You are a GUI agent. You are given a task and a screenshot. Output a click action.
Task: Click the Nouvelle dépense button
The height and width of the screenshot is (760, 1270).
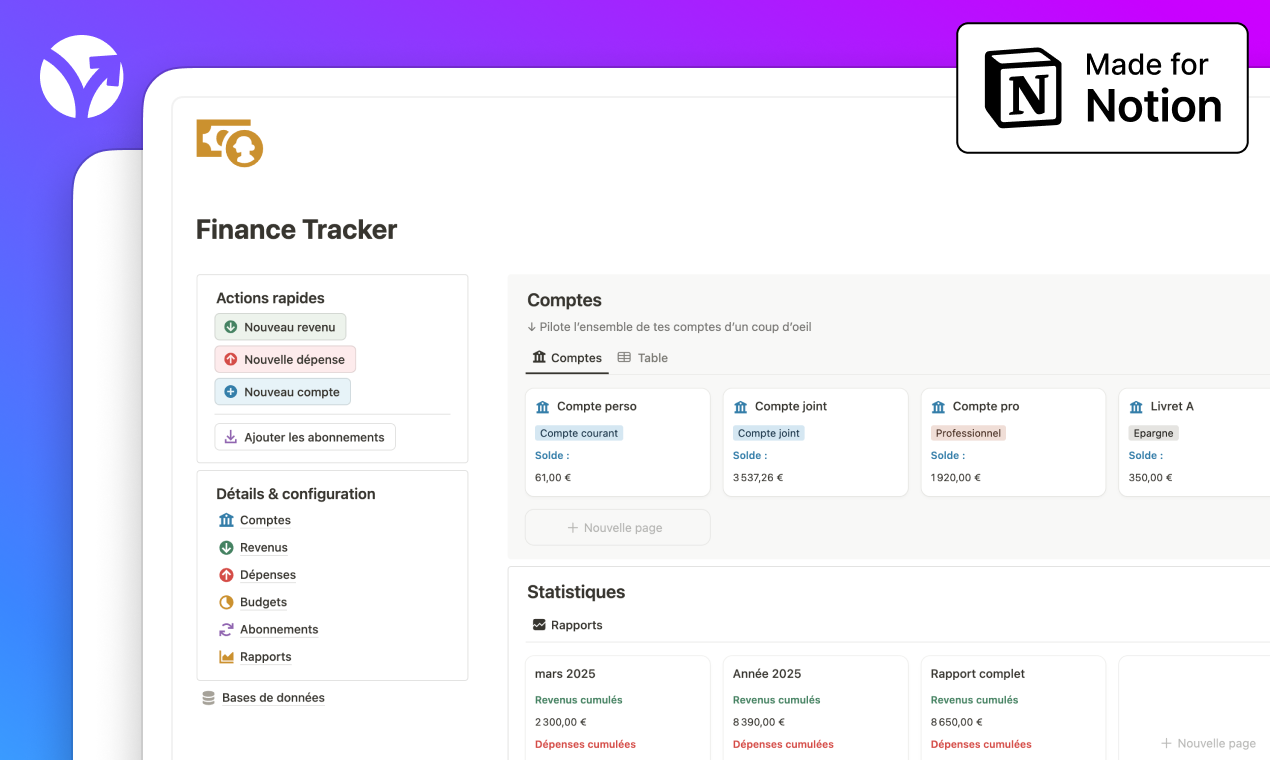[x=285, y=358]
